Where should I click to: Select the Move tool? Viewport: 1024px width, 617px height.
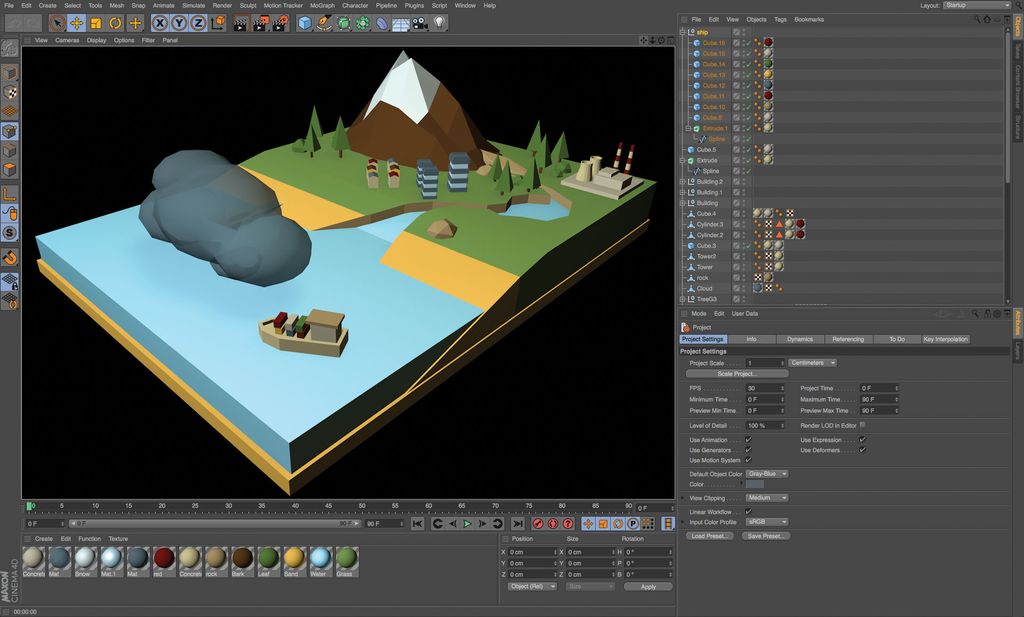point(75,21)
